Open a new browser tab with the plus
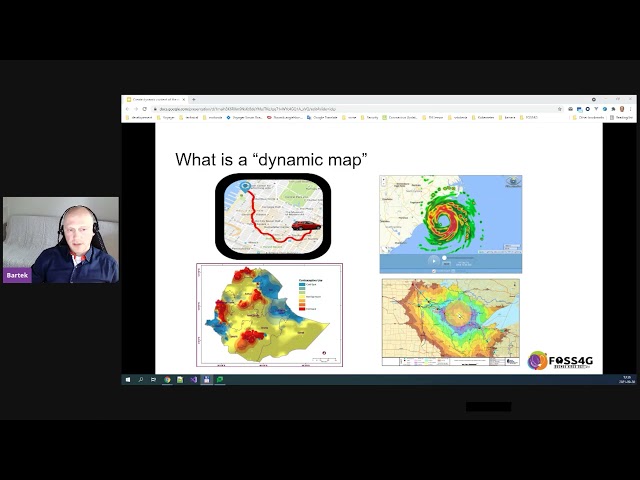This screenshot has height=480, width=640. 193,100
